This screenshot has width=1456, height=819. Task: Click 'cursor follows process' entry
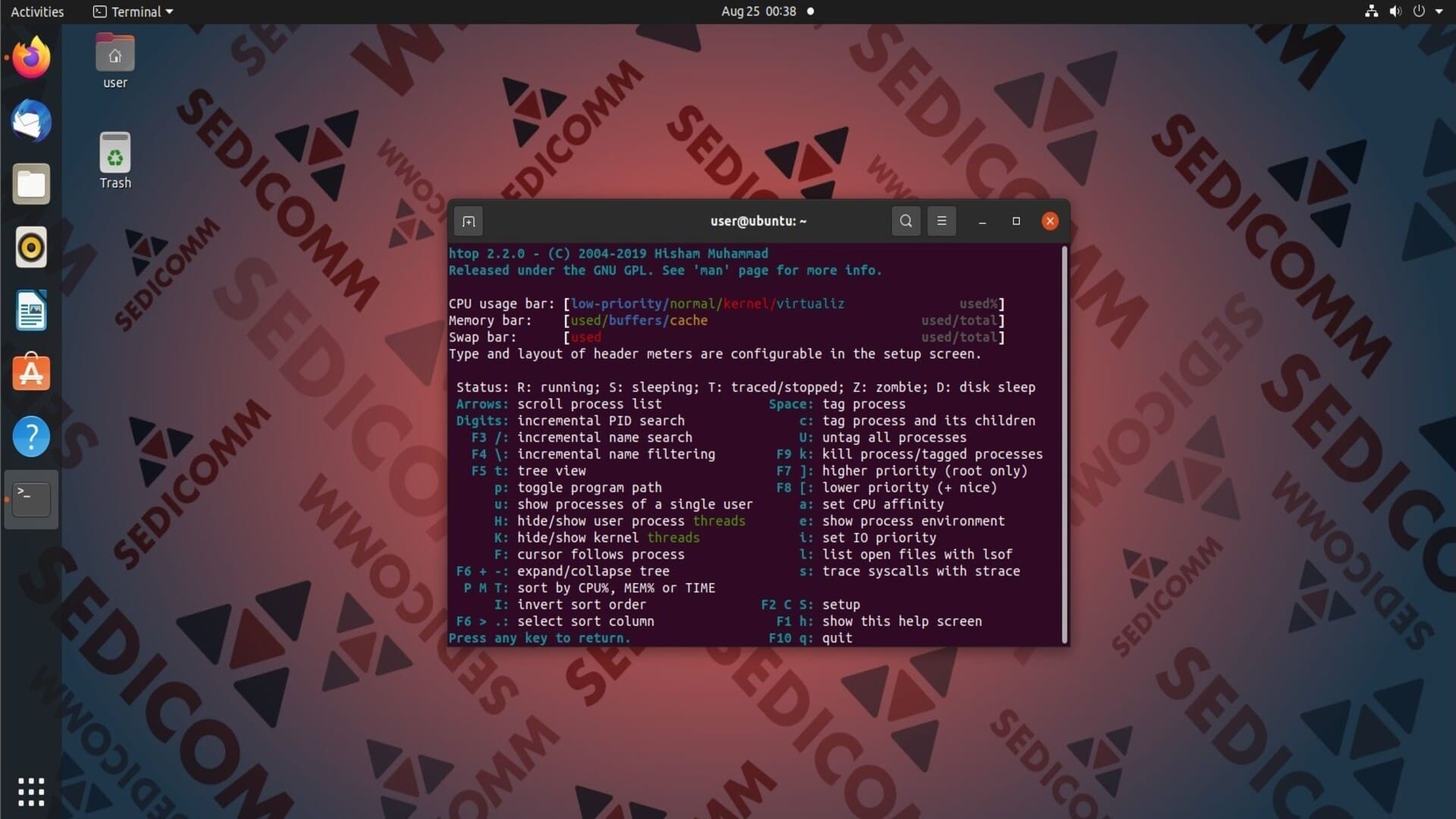[601, 554]
